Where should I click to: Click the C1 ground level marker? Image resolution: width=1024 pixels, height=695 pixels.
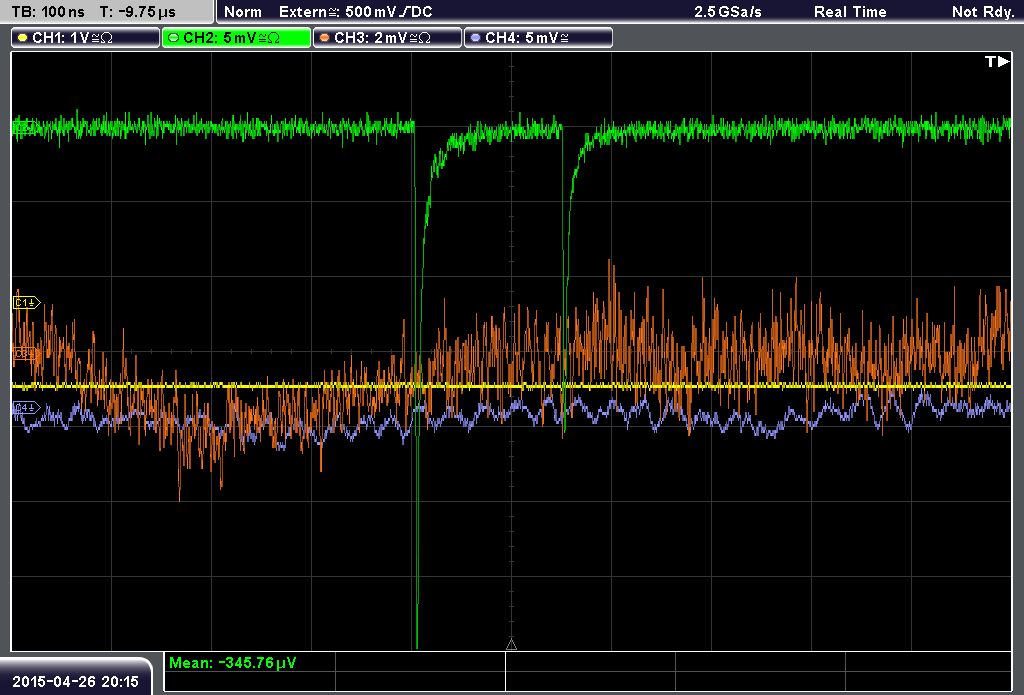(27, 302)
